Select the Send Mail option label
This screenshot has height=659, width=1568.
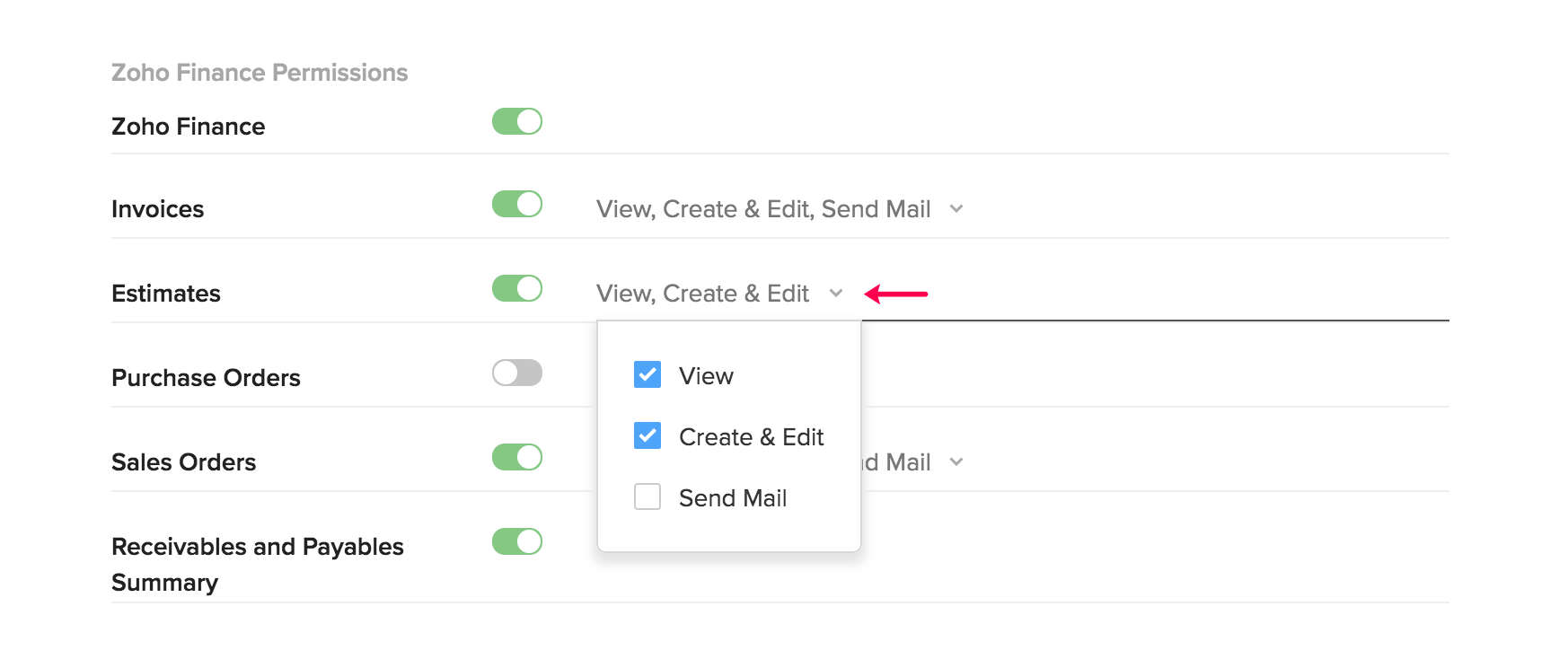pos(733,498)
